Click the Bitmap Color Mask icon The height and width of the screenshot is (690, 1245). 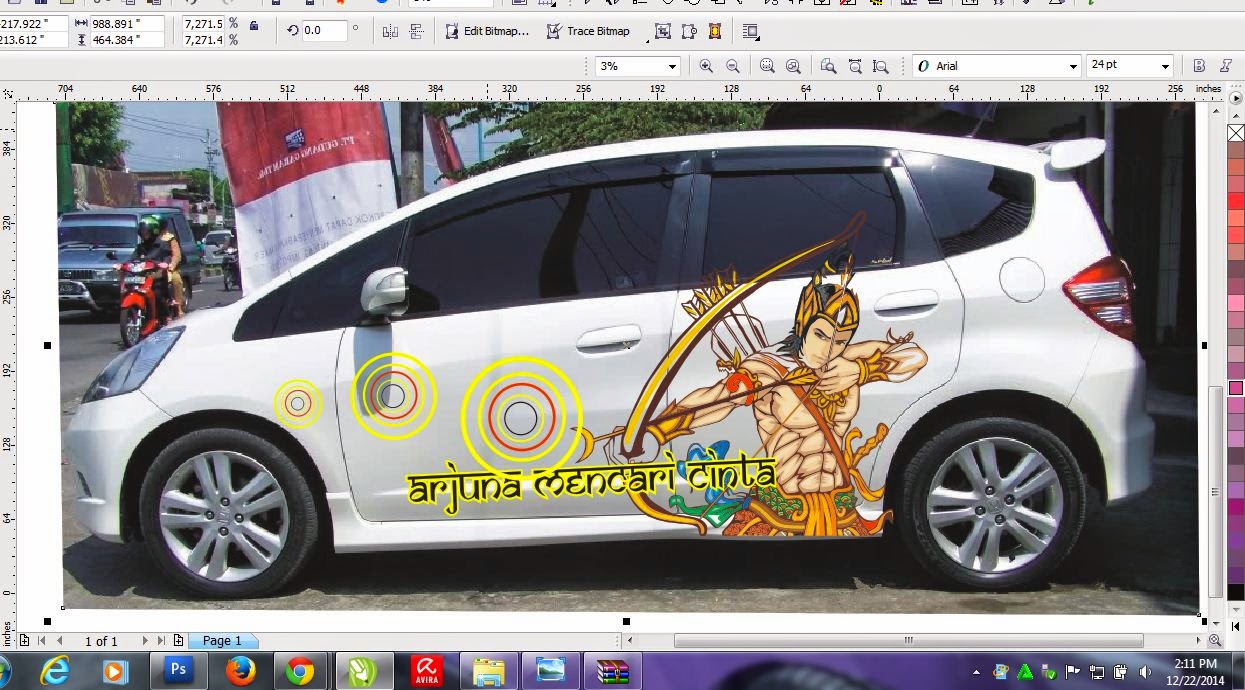click(715, 32)
